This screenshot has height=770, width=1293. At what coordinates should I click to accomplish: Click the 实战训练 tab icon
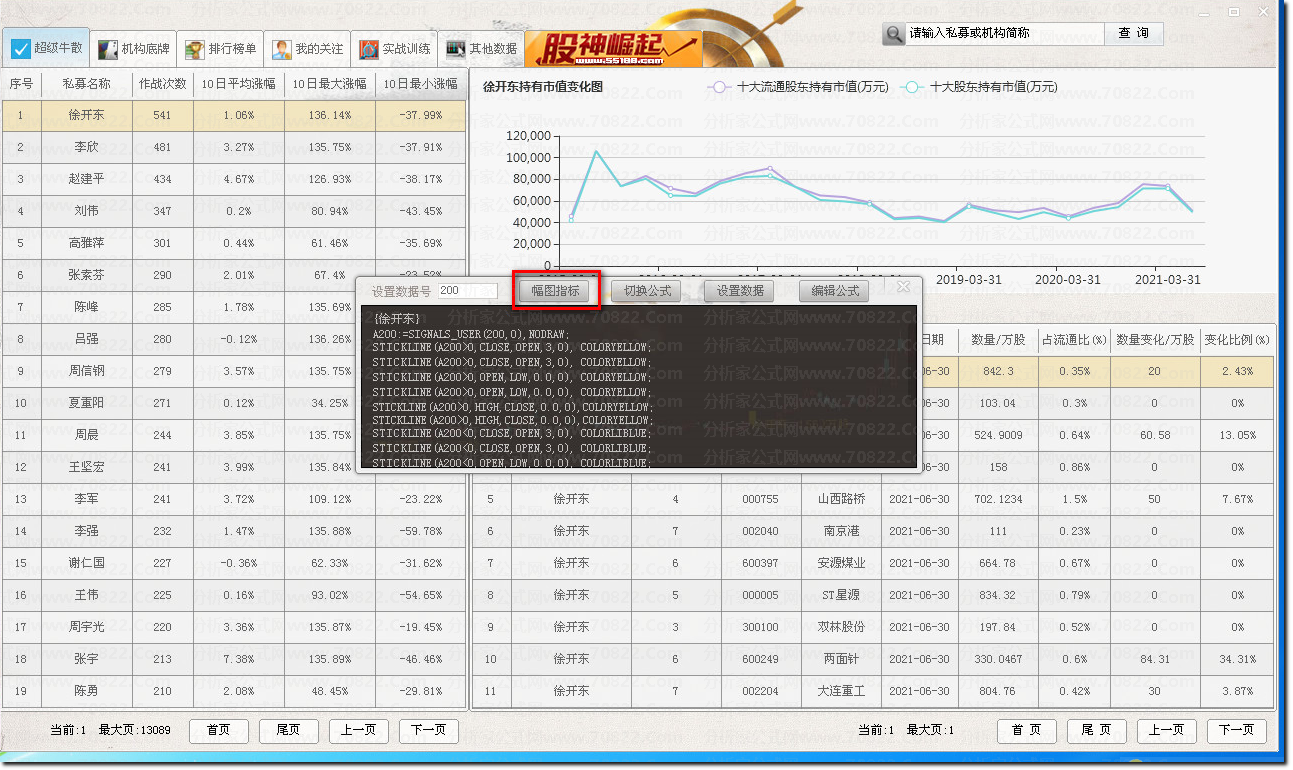369,49
